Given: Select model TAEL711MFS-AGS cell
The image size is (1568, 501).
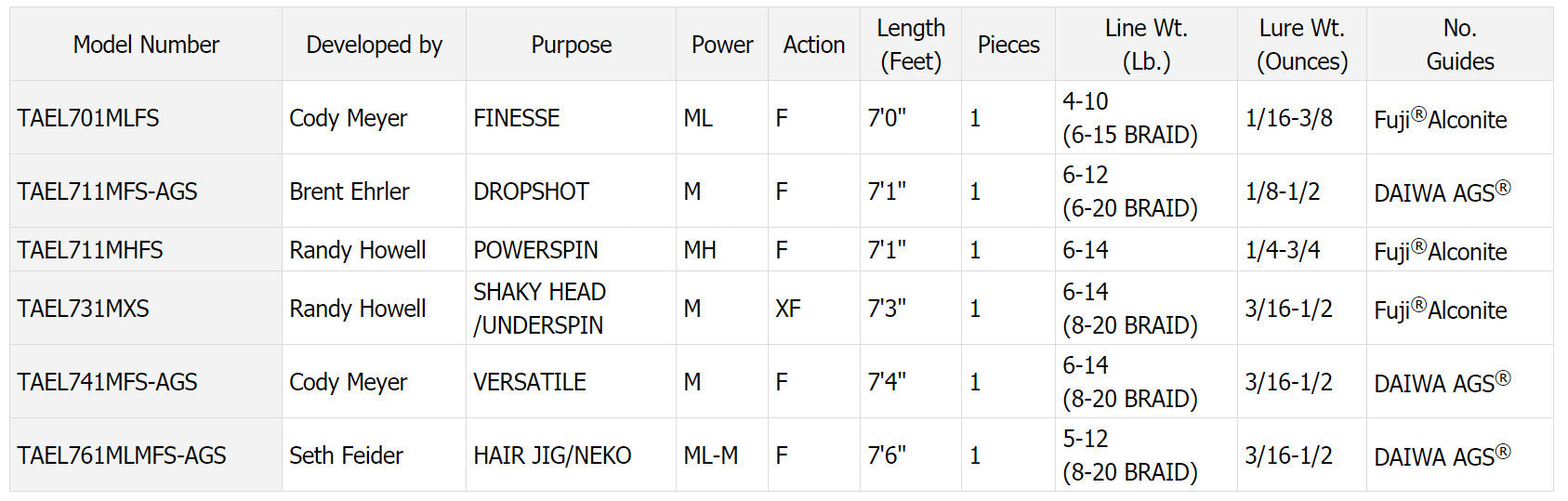Looking at the screenshot, I should click(x=107, y=191).
